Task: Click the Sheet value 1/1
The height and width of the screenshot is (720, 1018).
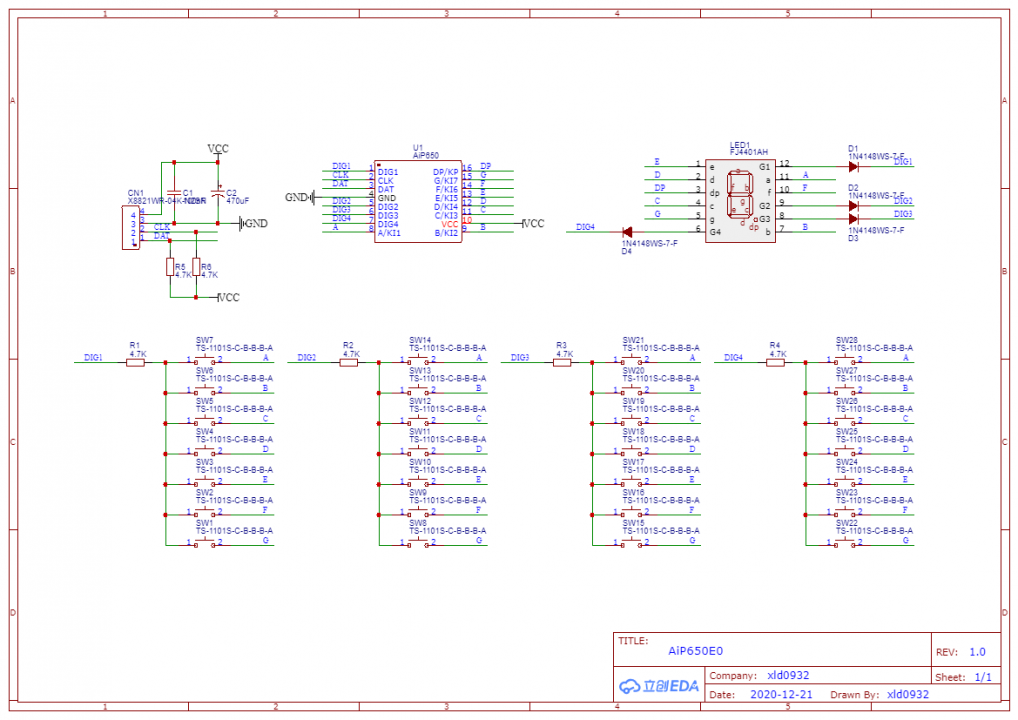Action: tap(983, 677)
